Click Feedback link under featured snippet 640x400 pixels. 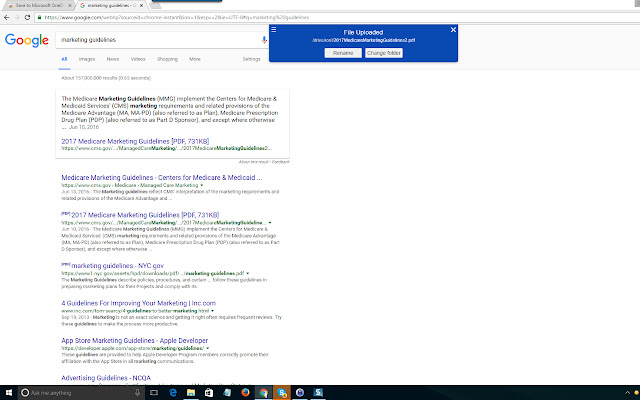[x=280, y=162]
